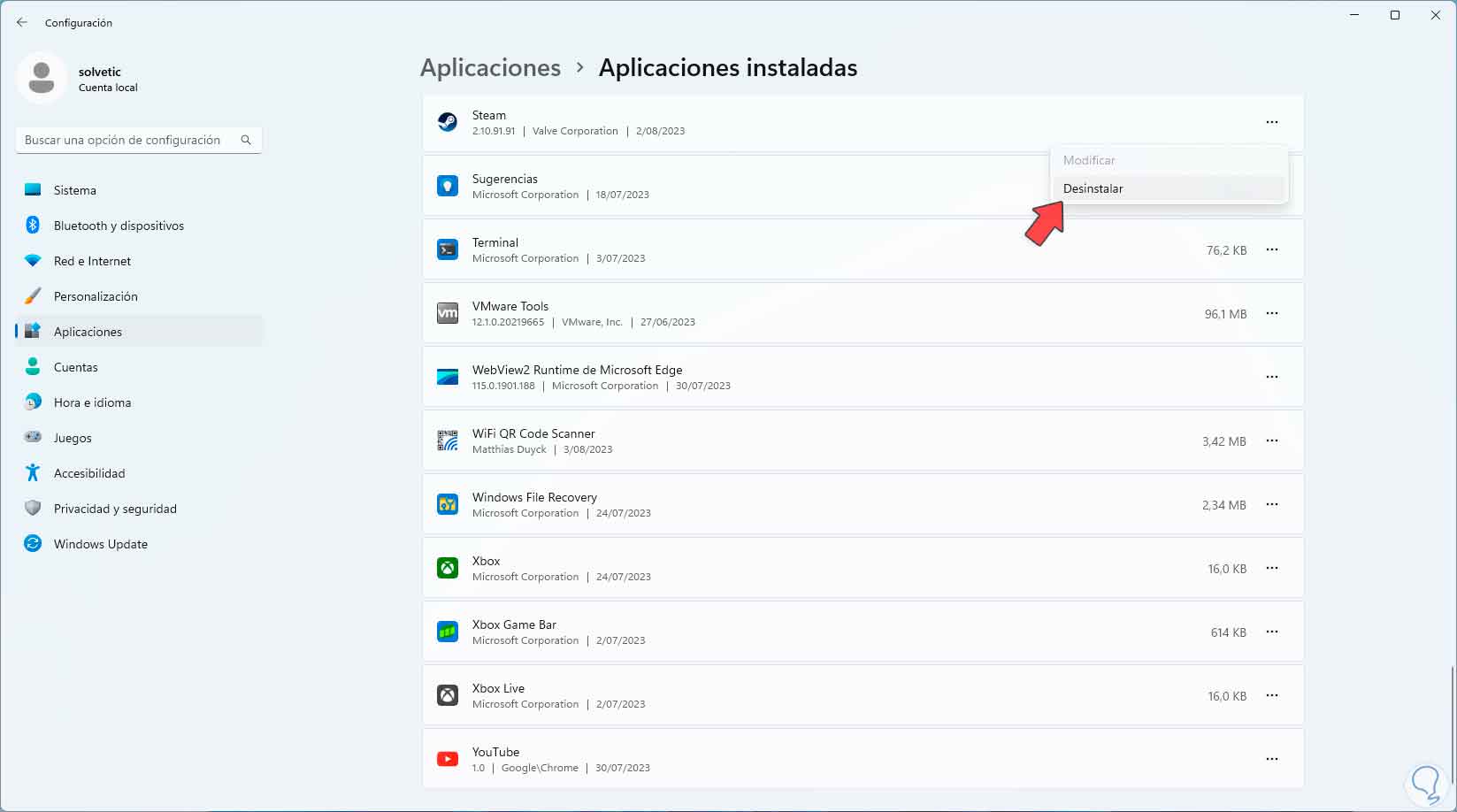Click the 96,1 MB size value
The image size is (1457, 812).
coord(1225,314)
